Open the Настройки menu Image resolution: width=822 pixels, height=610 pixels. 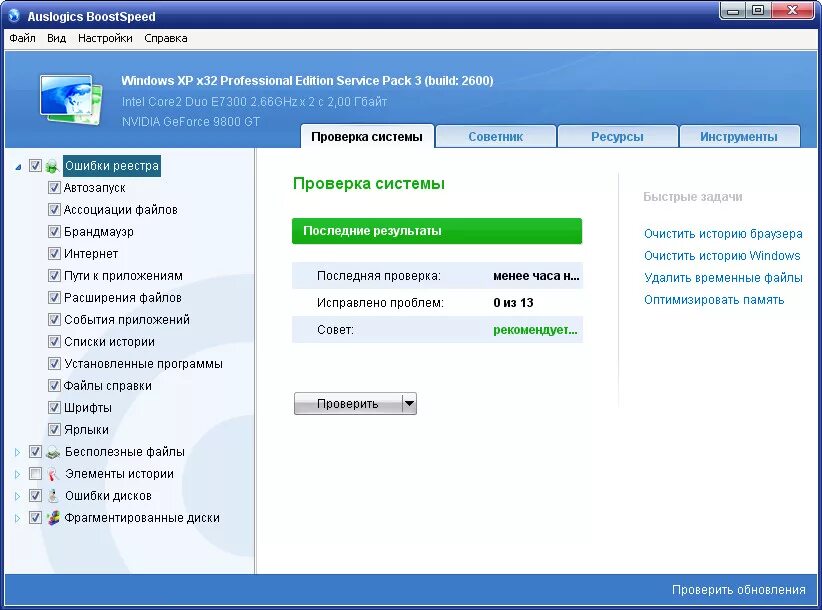point(105,38)
